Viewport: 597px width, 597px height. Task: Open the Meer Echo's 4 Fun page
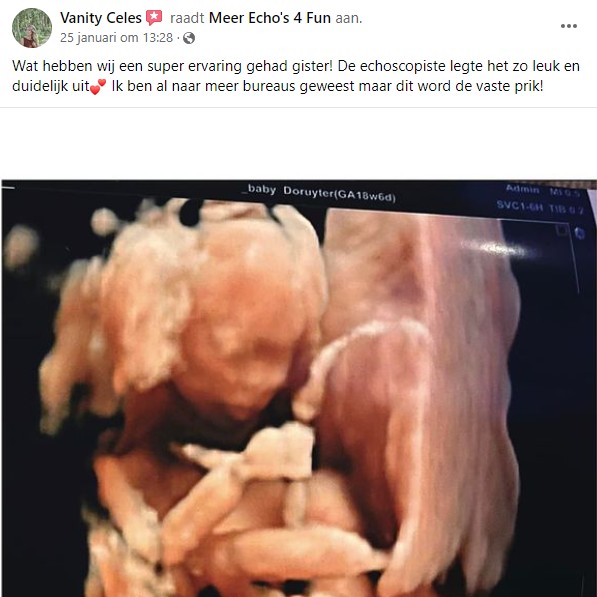pos(270,18)
